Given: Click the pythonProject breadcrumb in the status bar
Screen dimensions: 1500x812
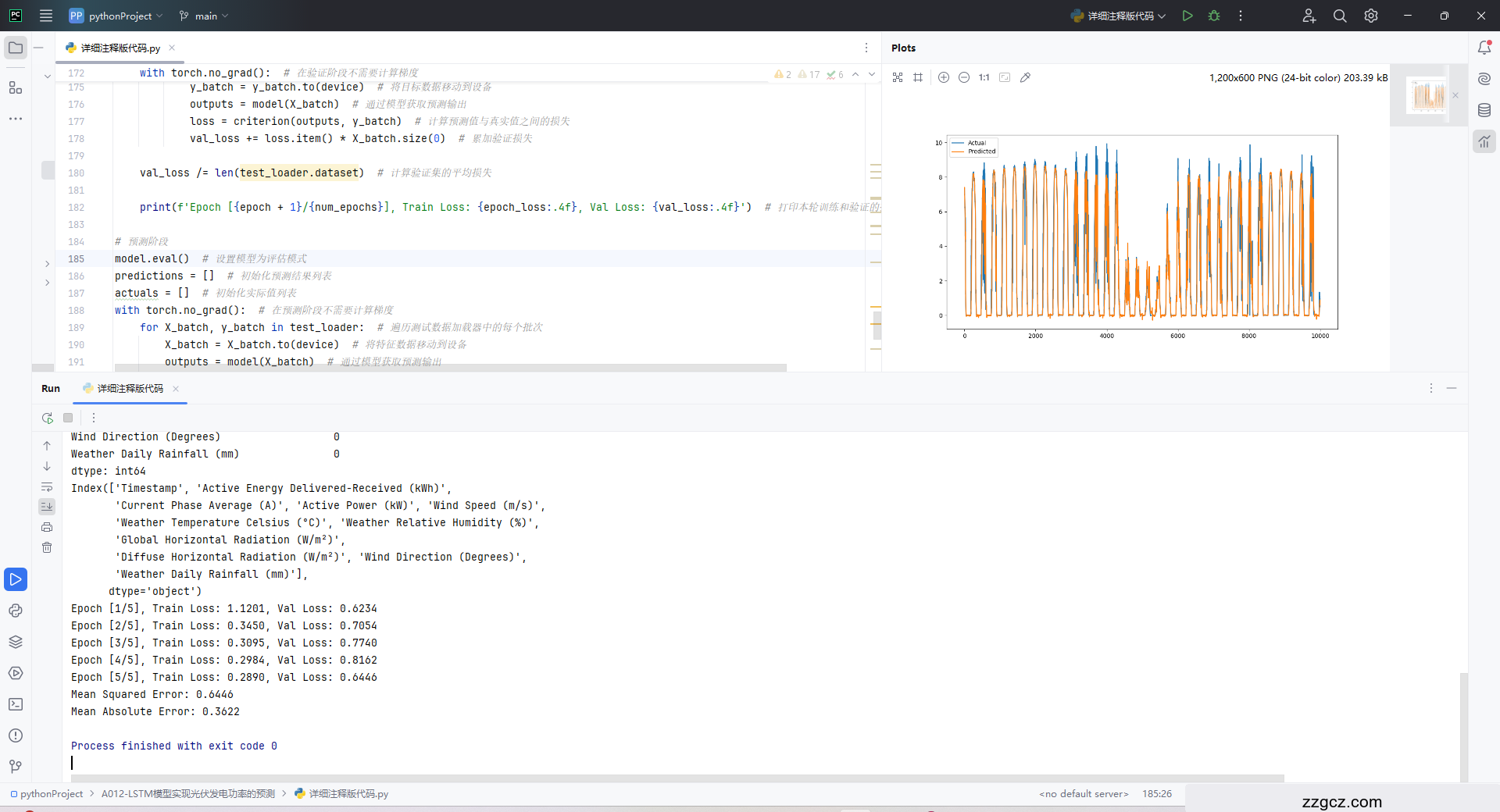Looking at the screenshot, I should click(52, 794).
